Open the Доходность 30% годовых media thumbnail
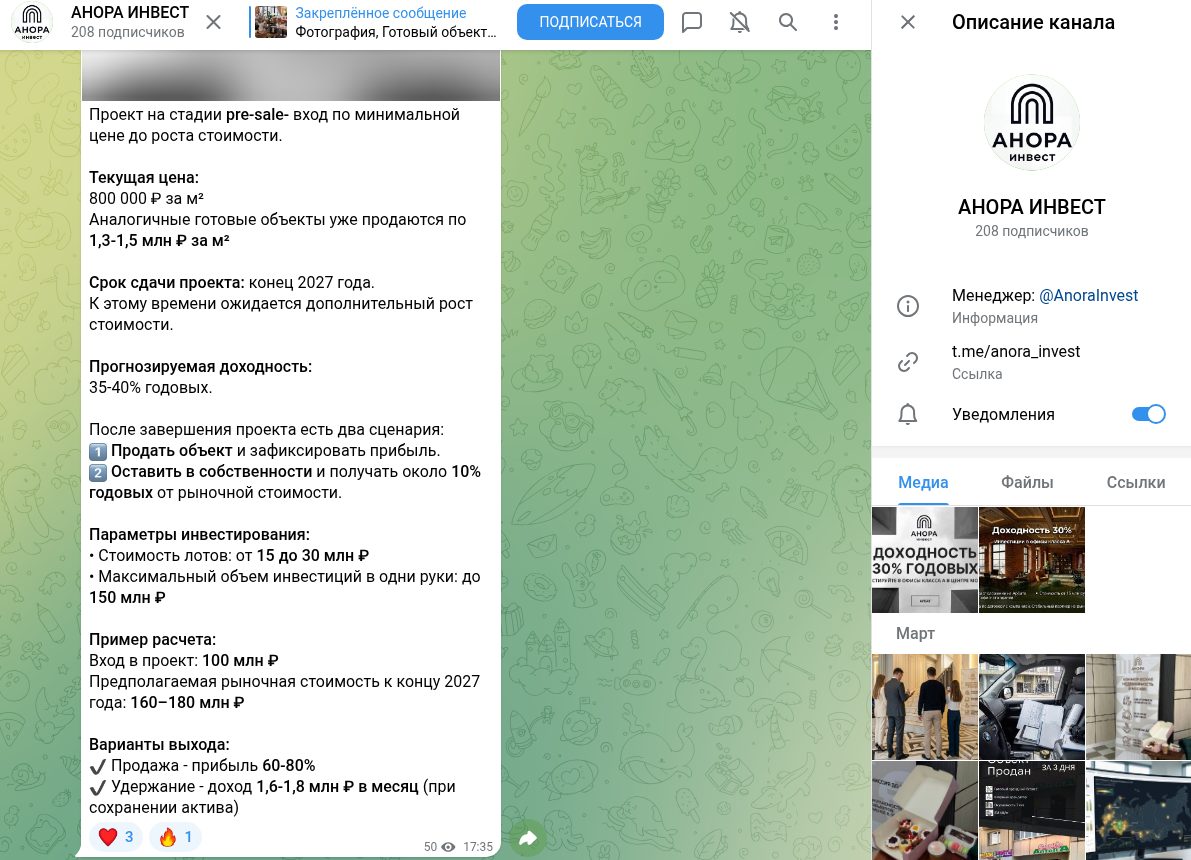This screenshot has width=1191, height=860. pyautogui.click(x=924, y=560)
